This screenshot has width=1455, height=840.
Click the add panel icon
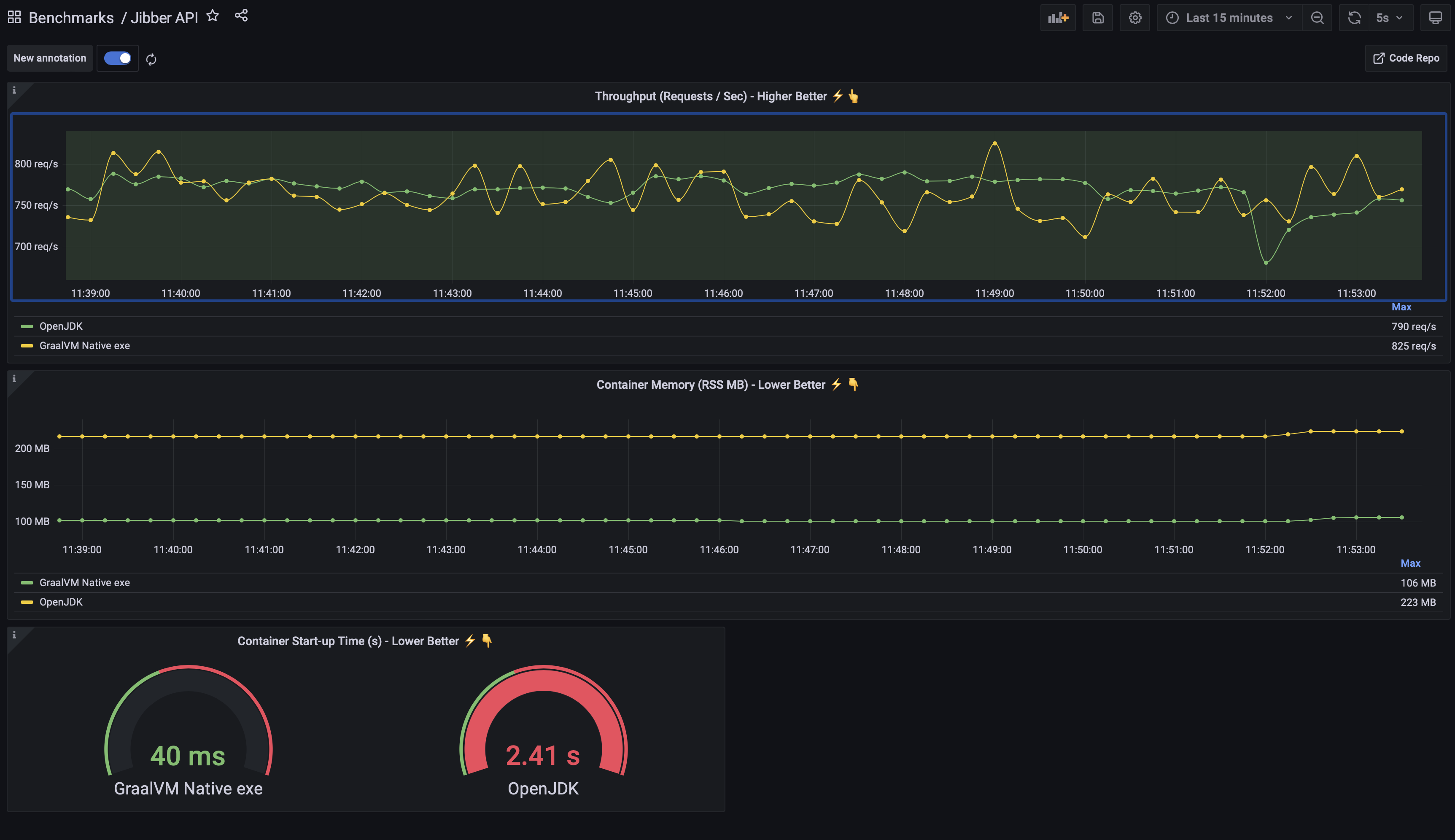pyautogui.click(x=1057, y=18)
